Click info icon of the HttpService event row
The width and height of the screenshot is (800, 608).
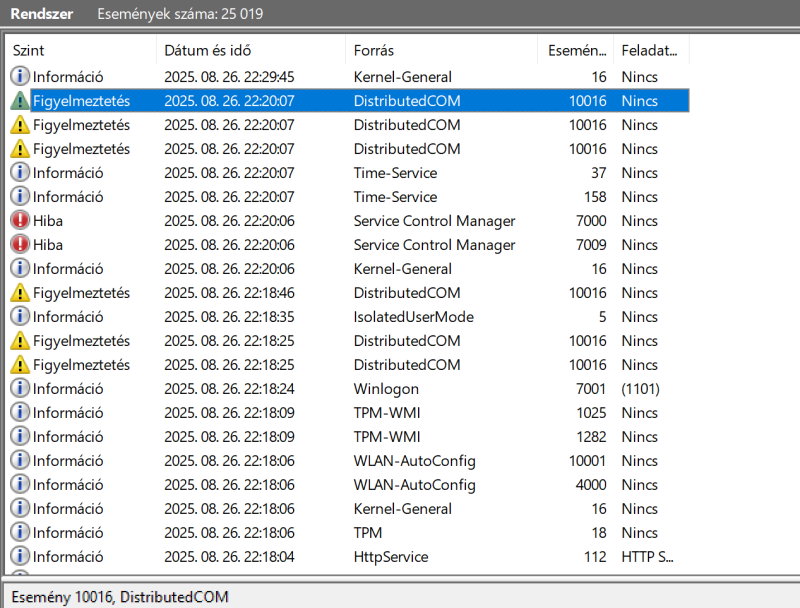[20, 556]
